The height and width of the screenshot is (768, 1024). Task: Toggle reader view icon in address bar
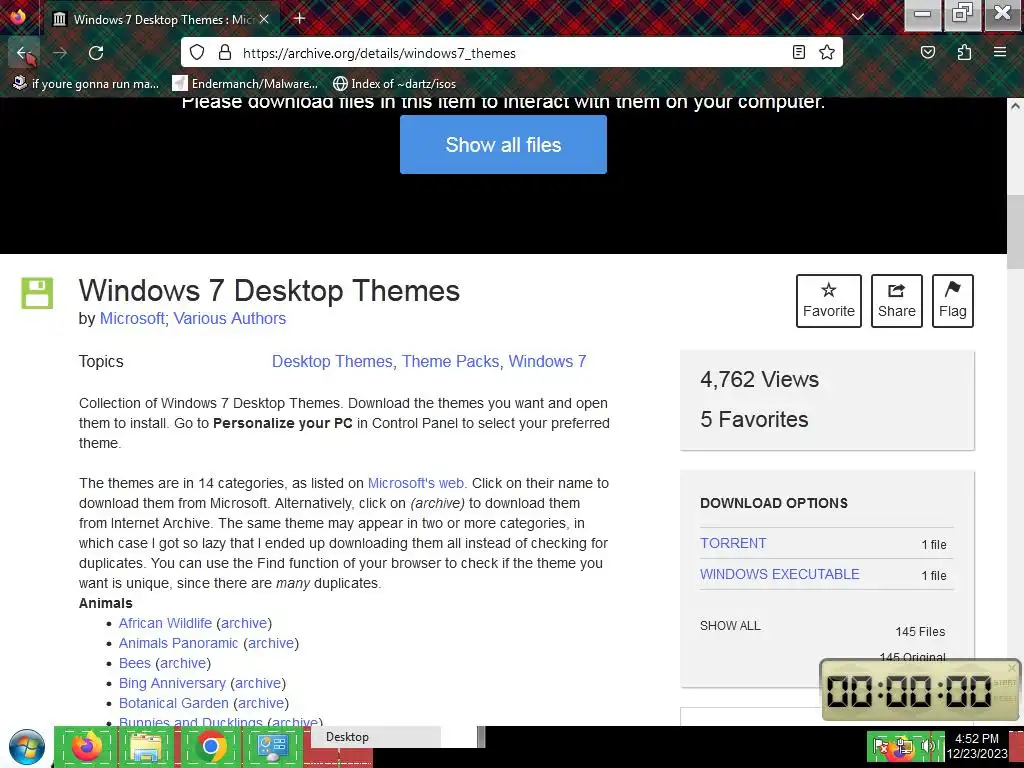pyautogui.click(x=799, y=52)
